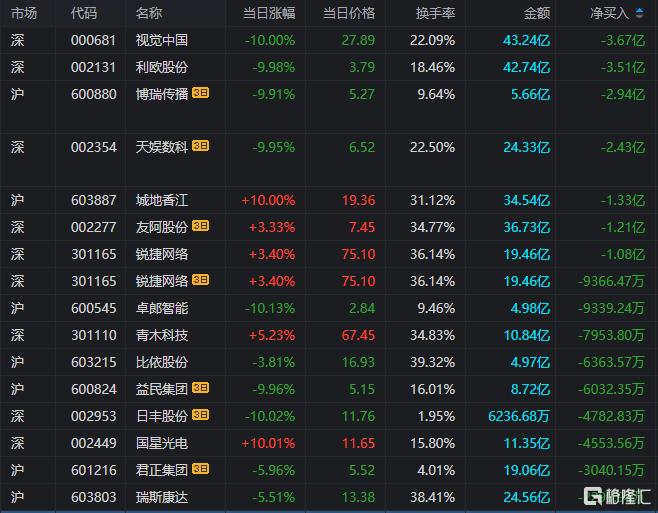This screenshot has height=513, width=658.
Task: Click the 3日 badge next to 天娱数科
Action: click(200, 146)
